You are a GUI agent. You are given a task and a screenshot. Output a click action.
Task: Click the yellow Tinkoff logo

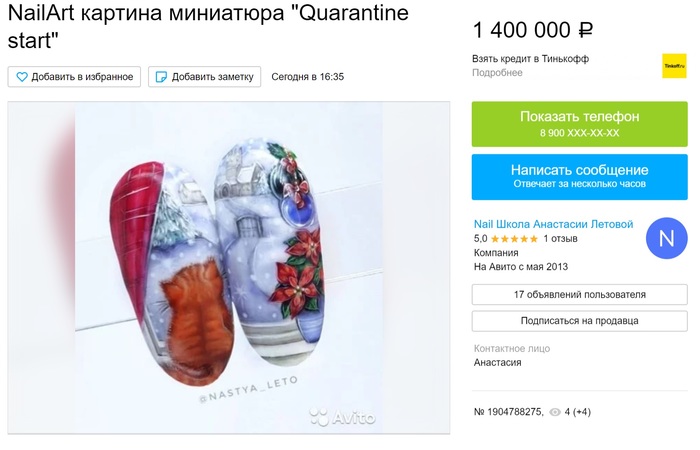click(x=674, y=66)
